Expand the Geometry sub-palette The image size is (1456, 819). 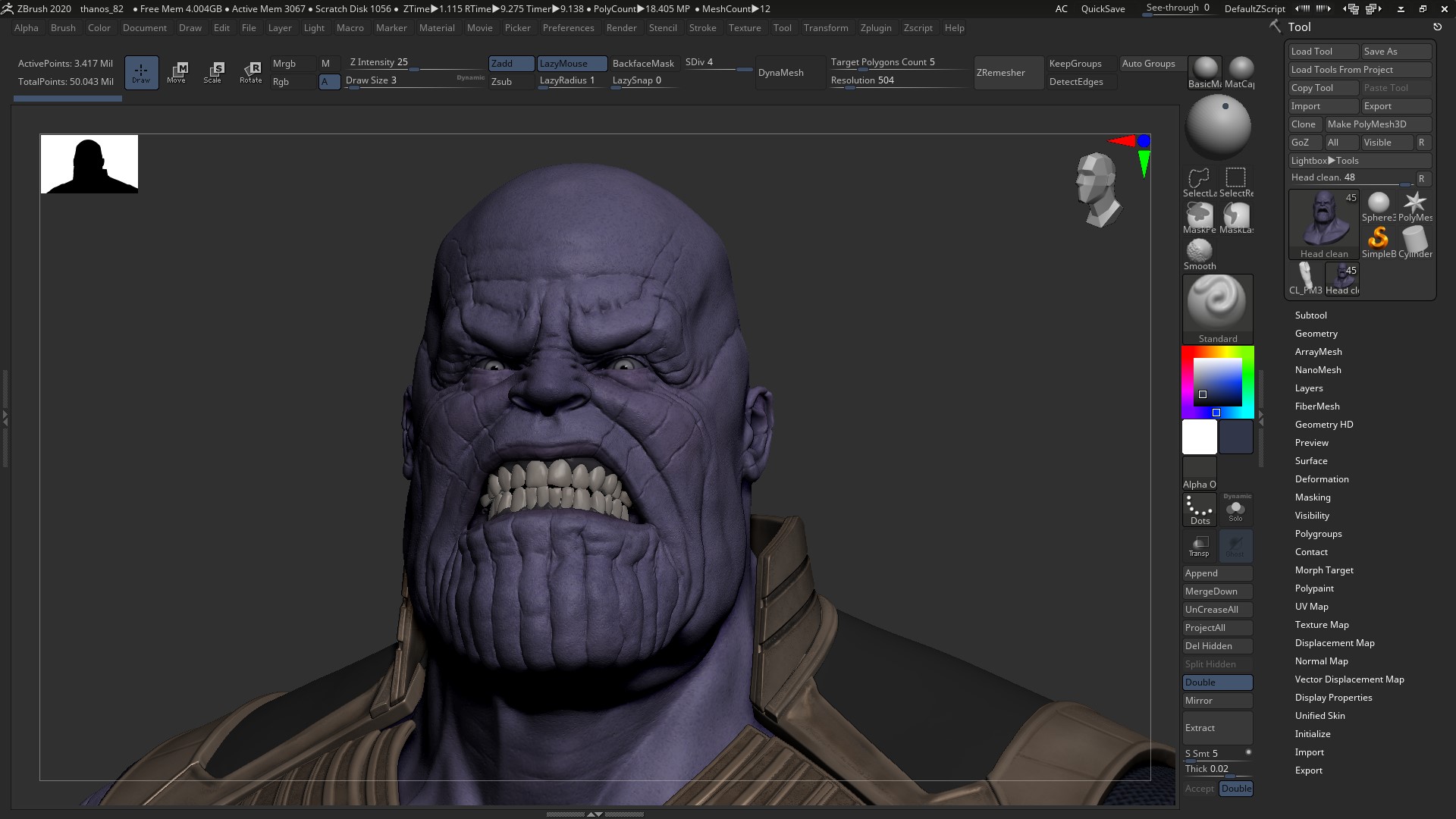[1316, 334]
